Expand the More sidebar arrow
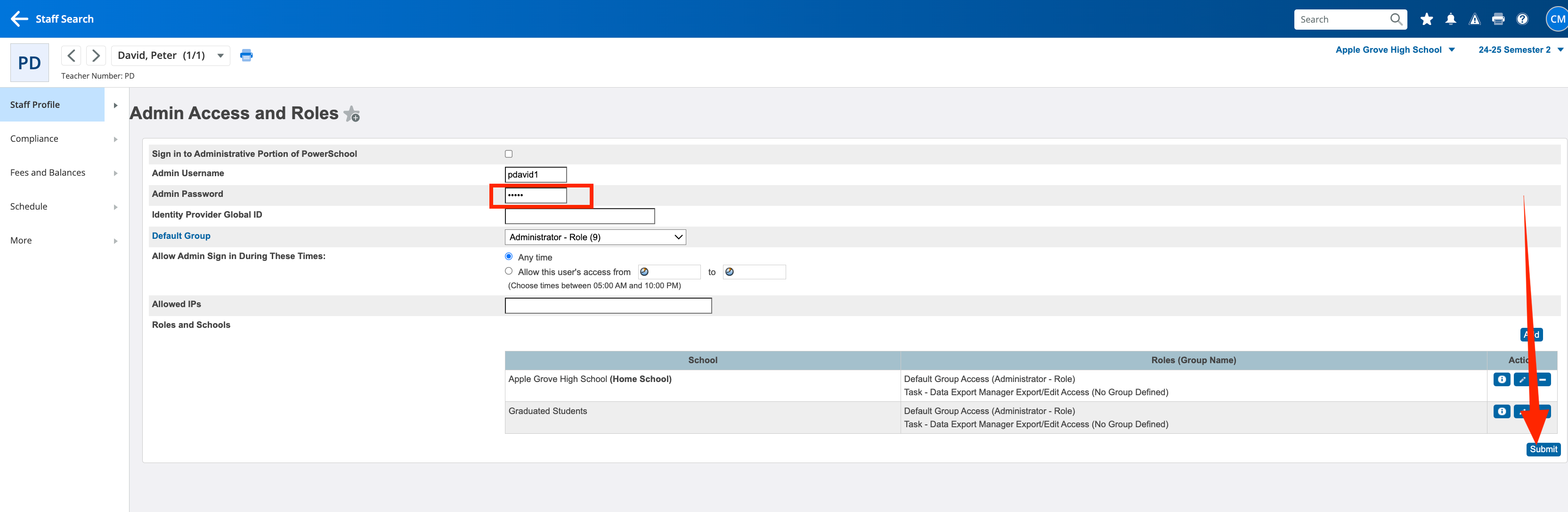Screen dimensions: 1568x512 (116, 241)
